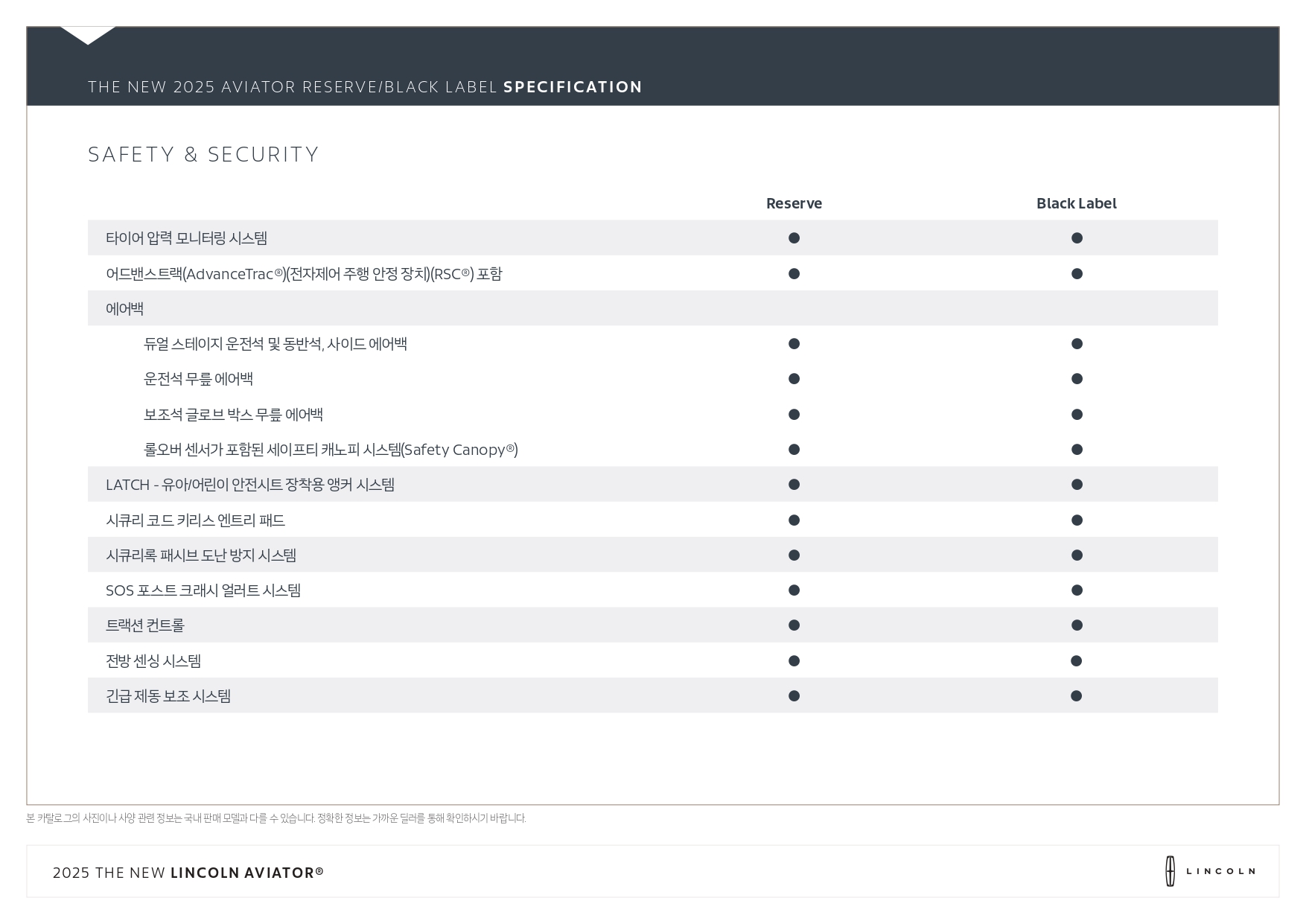The width and height of the screenshot is (1306, 924).
Task: Click Reserve dot for 타이어 압력 모니터링 시스템
Action: (x=794, y=238)
